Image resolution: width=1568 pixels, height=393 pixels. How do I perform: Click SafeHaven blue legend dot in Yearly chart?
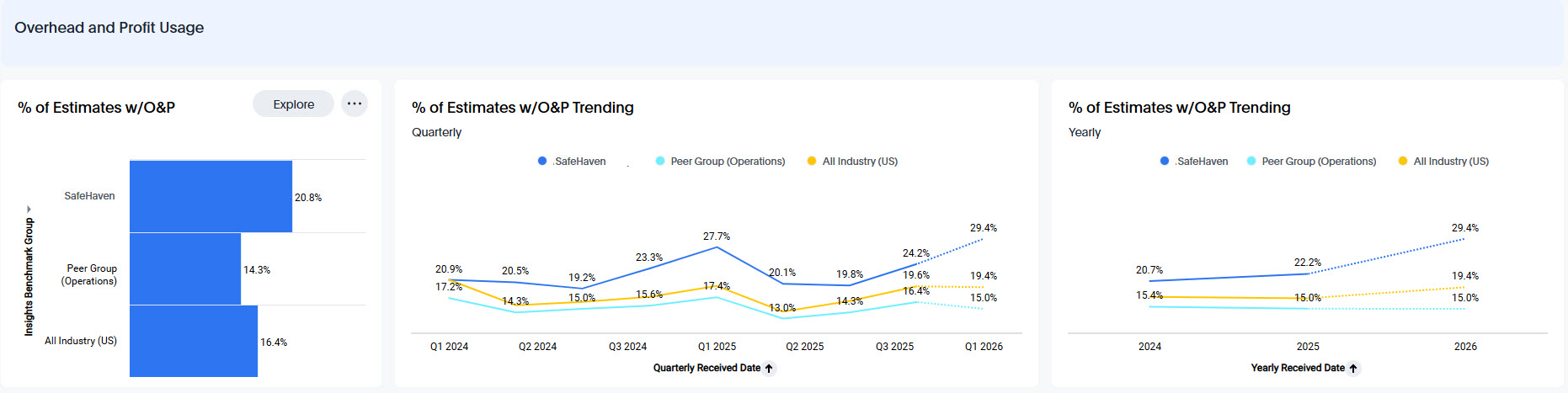coord(1165,162)
